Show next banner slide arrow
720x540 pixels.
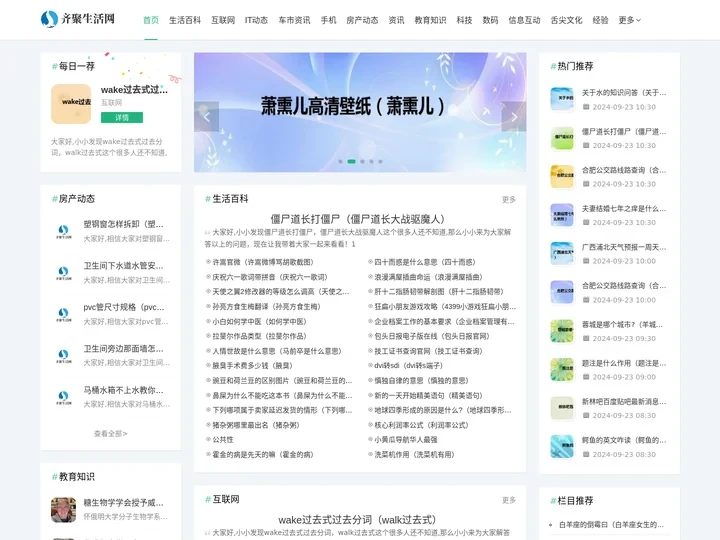[514, 117]
